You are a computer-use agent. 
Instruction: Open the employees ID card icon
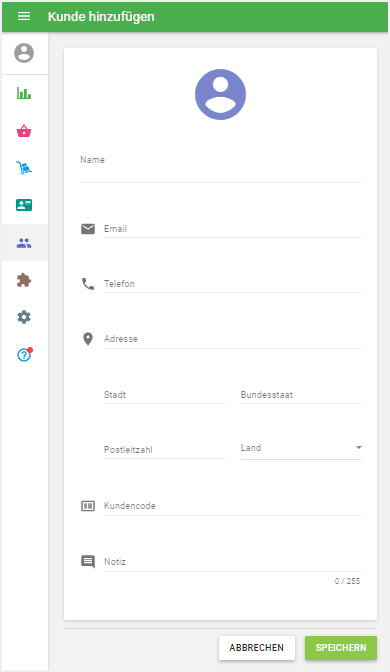[24, 205]
